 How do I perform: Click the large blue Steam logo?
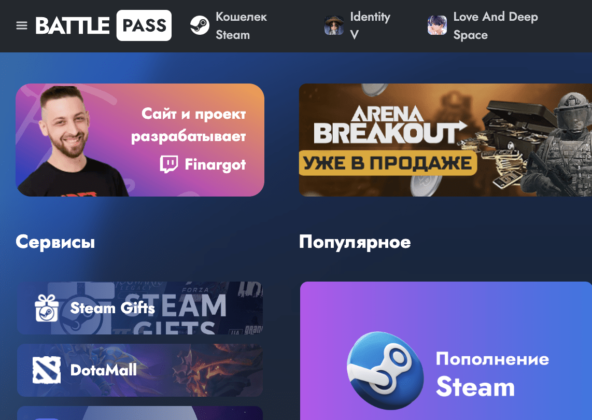(x=385, y=370)
